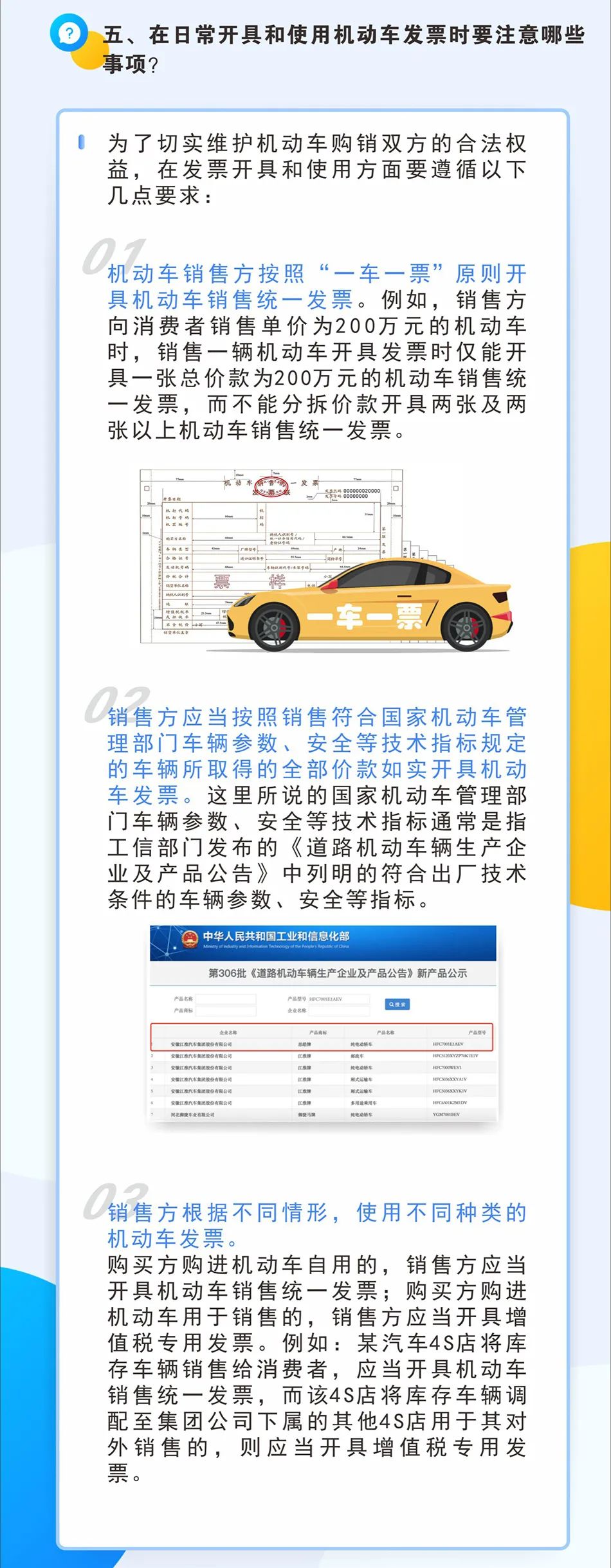Screen dimensions: 611x1568
Task: Click the small blue bullet marker beside intro
Action: click(x=81, y=141)
